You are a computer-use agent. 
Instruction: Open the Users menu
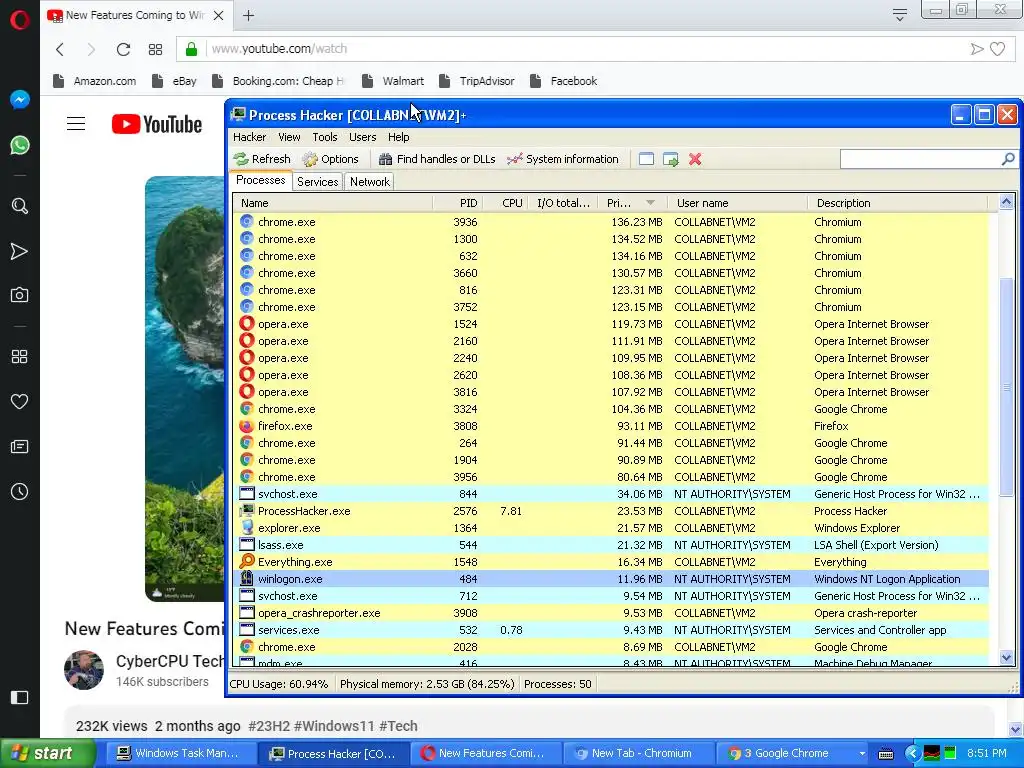(362, 137)
